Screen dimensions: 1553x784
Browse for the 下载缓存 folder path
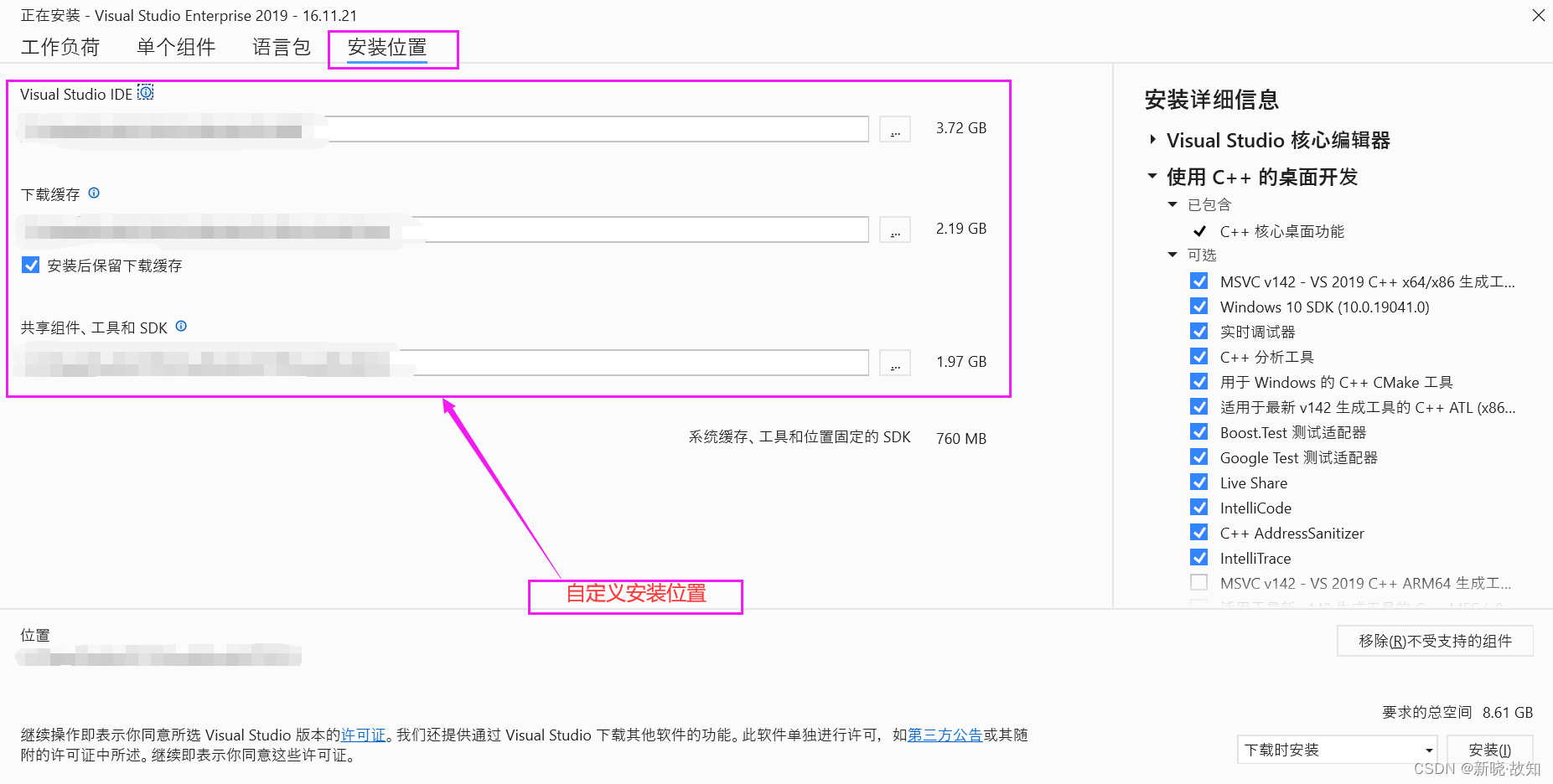(x=895, y=230)
